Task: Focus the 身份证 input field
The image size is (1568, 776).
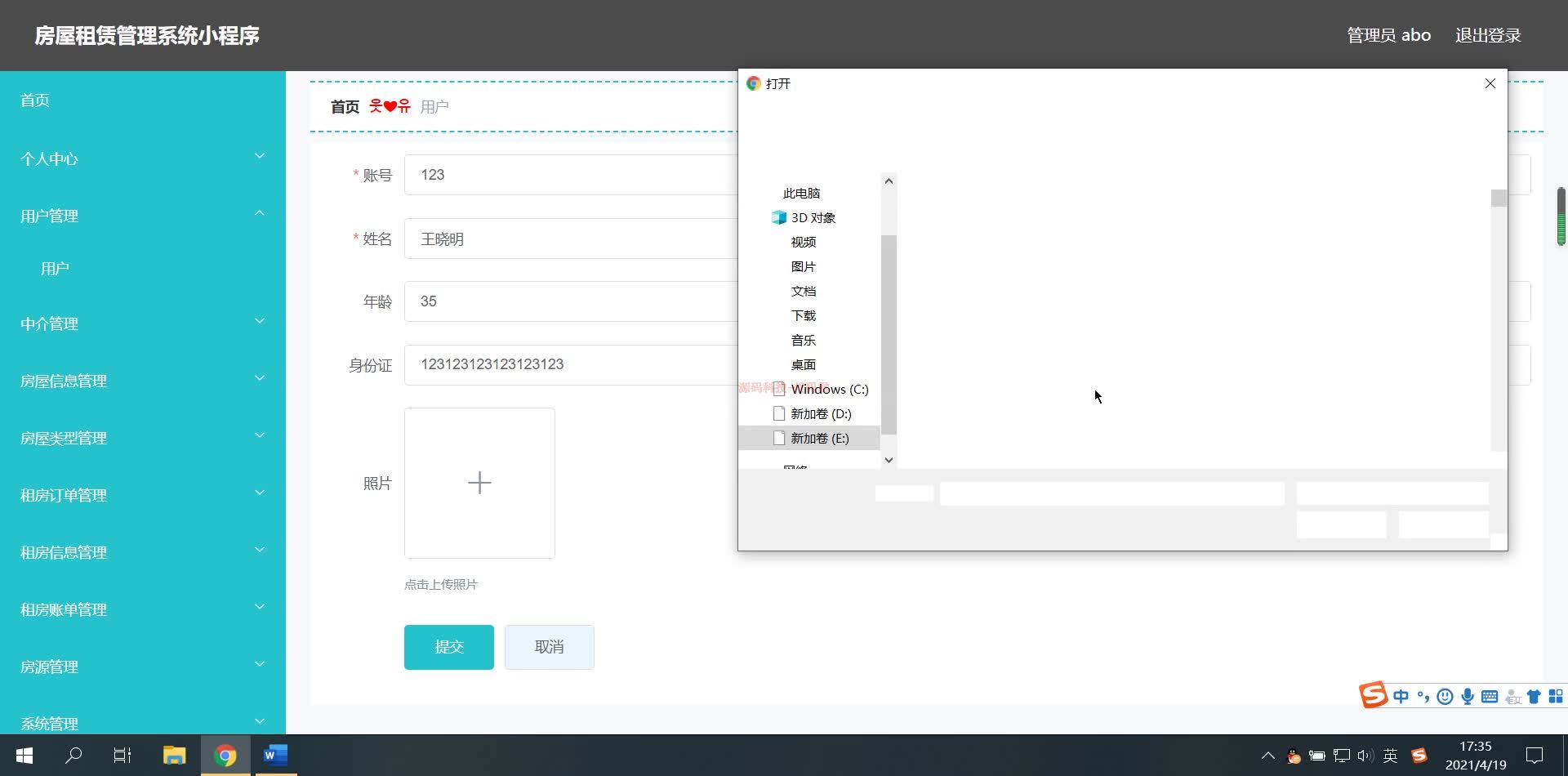Action: coord(571,364)
